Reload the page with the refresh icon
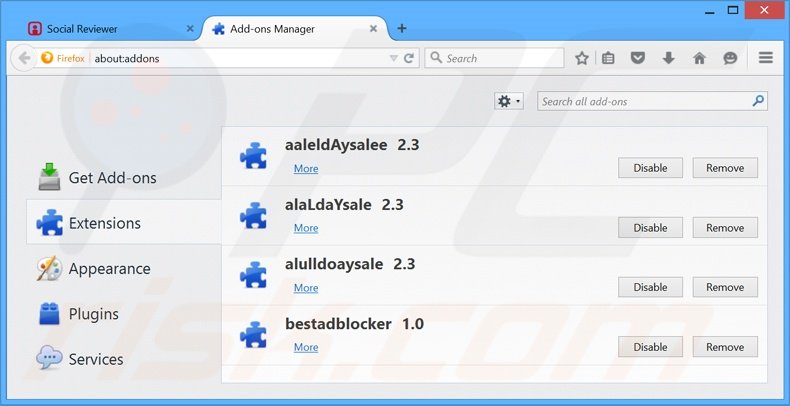The height and width of the screenshot is (406, 790). coord(409,58)
